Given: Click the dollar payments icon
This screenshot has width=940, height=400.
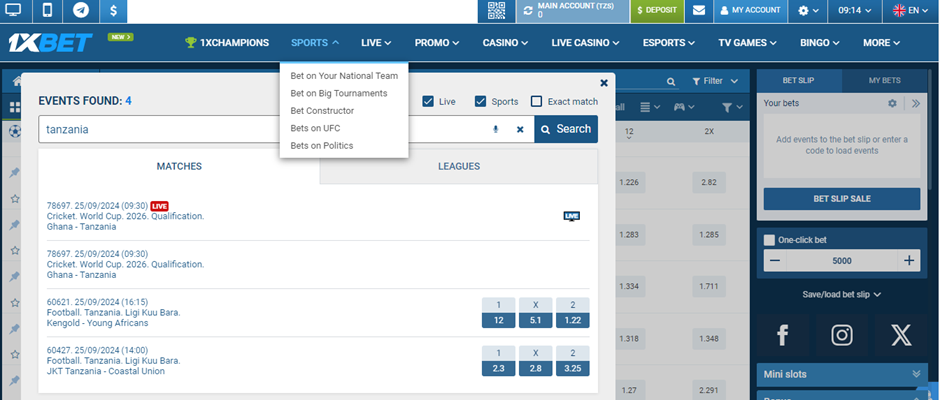Looking at the screenshot, I should [114, 10].
